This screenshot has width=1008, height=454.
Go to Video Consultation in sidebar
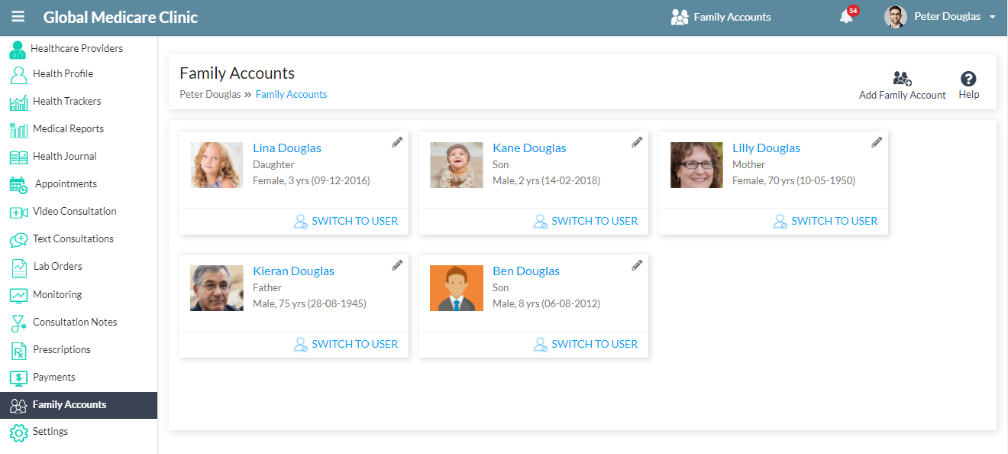tap(74, 212)
